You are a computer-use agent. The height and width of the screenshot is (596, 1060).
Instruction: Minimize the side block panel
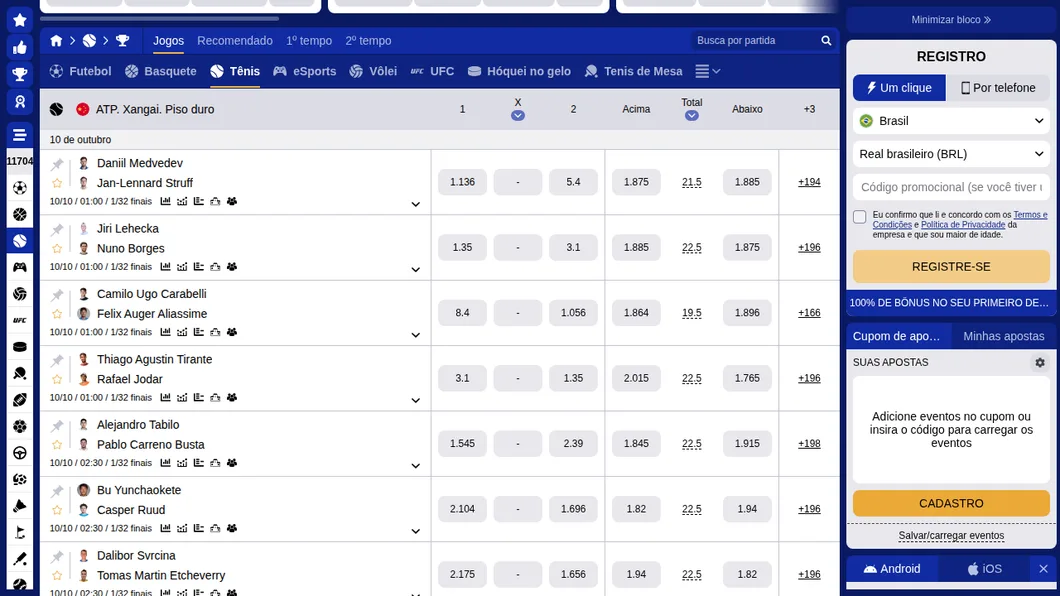(x=951, y=20)
